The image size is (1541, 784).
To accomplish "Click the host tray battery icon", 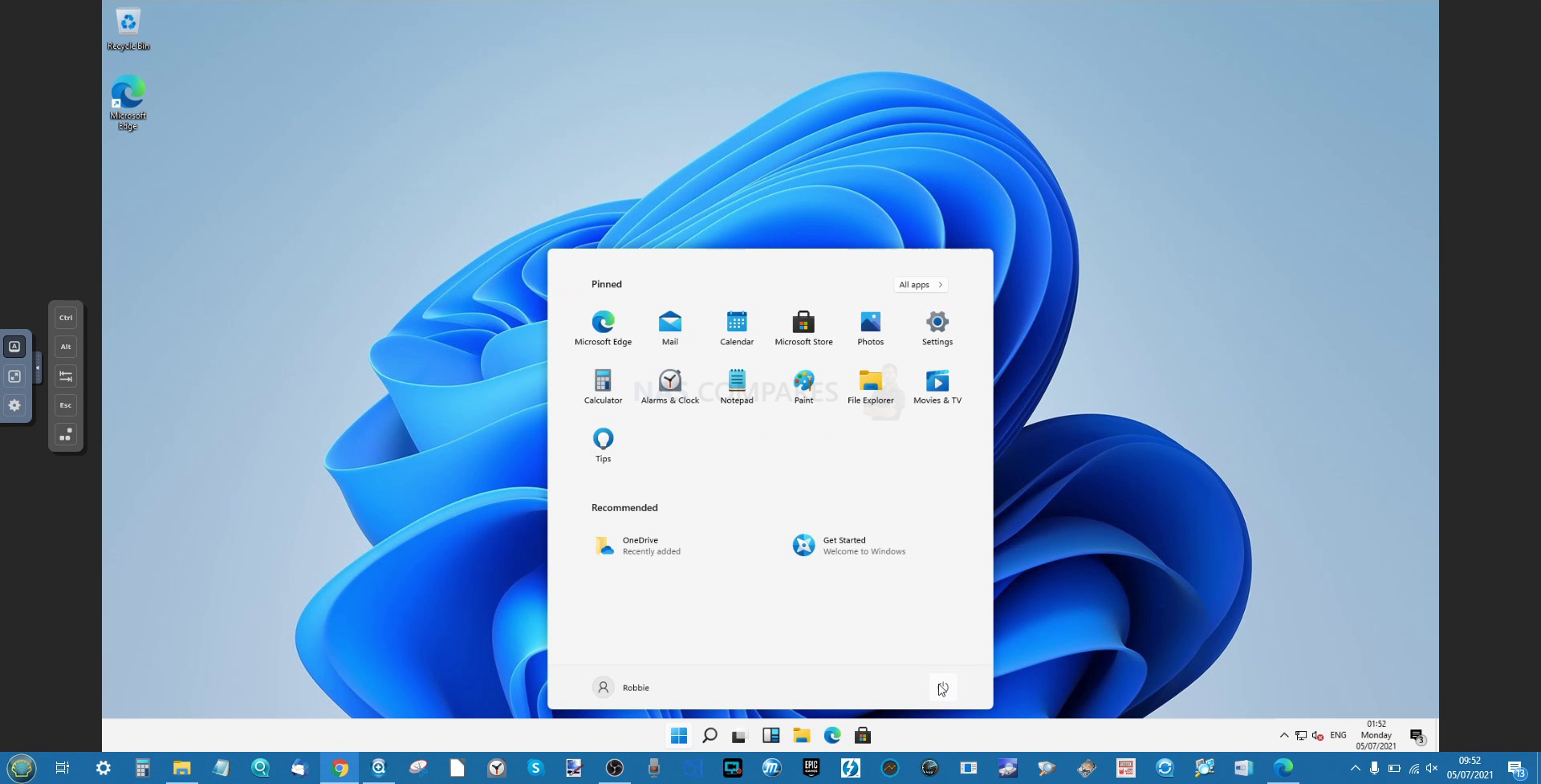I will [1394, 768].
